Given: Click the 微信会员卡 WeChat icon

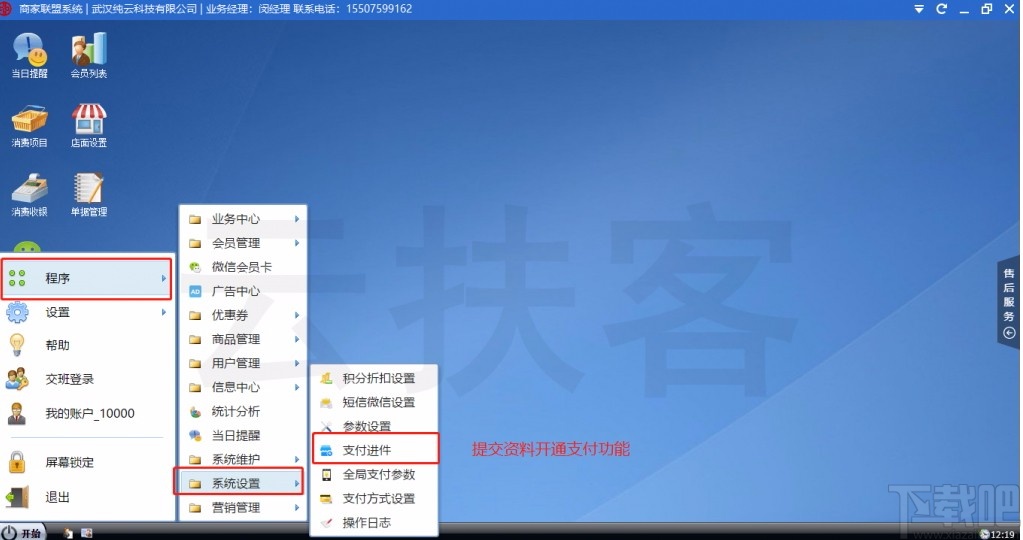Looking at the screenshot, I should 195,267.
